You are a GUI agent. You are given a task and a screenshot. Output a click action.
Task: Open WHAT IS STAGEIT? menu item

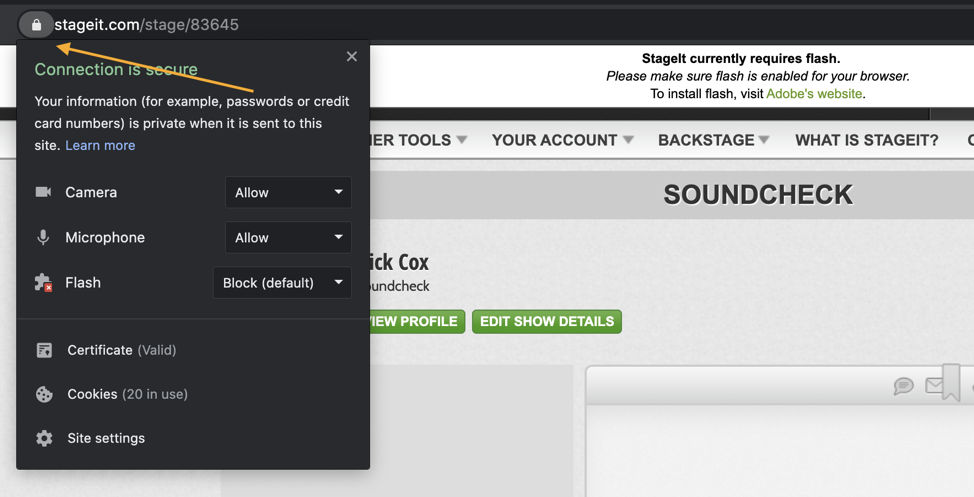pos(867,140)
